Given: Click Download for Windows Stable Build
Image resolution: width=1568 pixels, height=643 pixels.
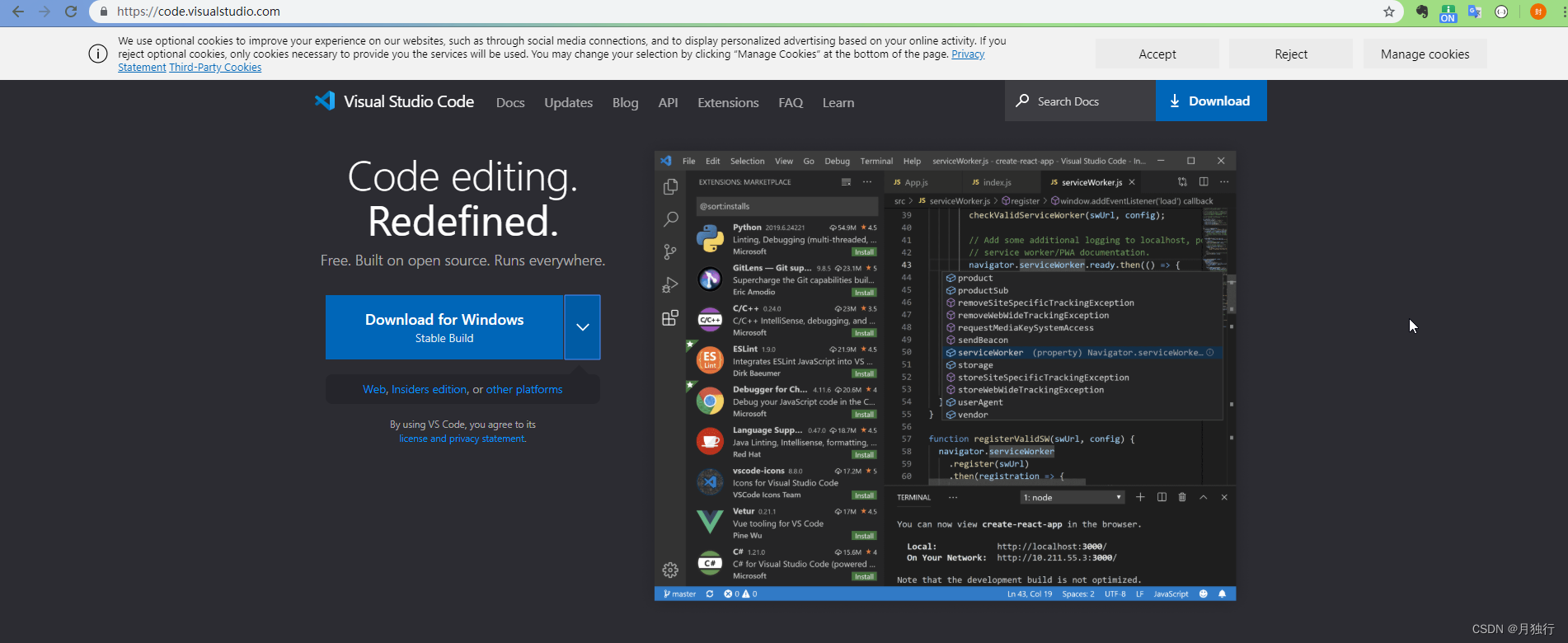Looking at the screenshot, I should click(x=444, y=327).
